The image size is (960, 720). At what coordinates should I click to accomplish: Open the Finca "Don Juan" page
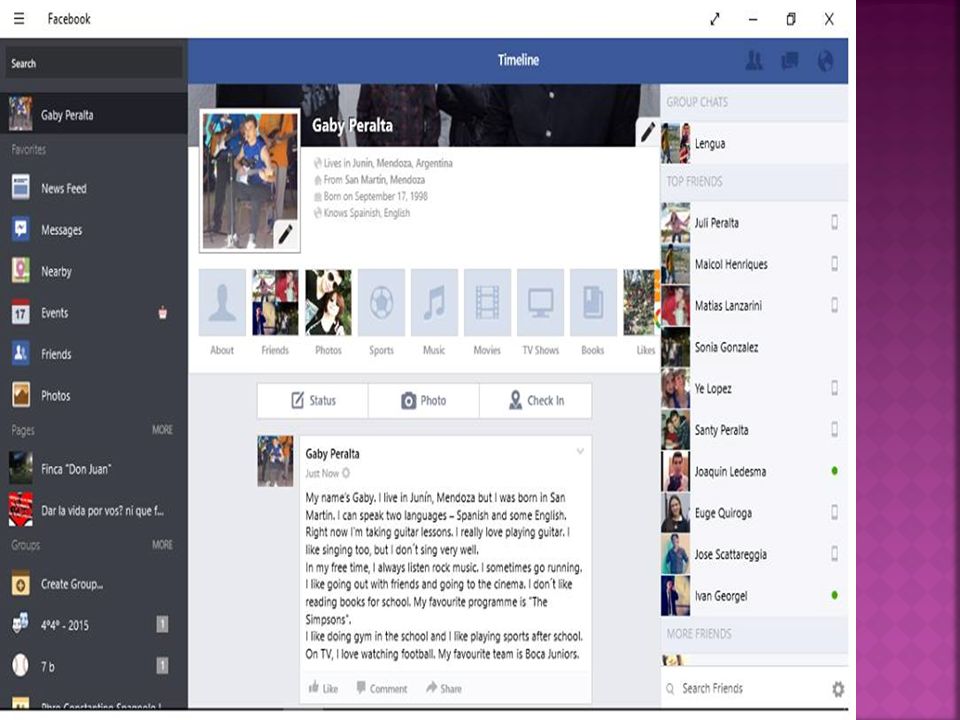(94, 469)
